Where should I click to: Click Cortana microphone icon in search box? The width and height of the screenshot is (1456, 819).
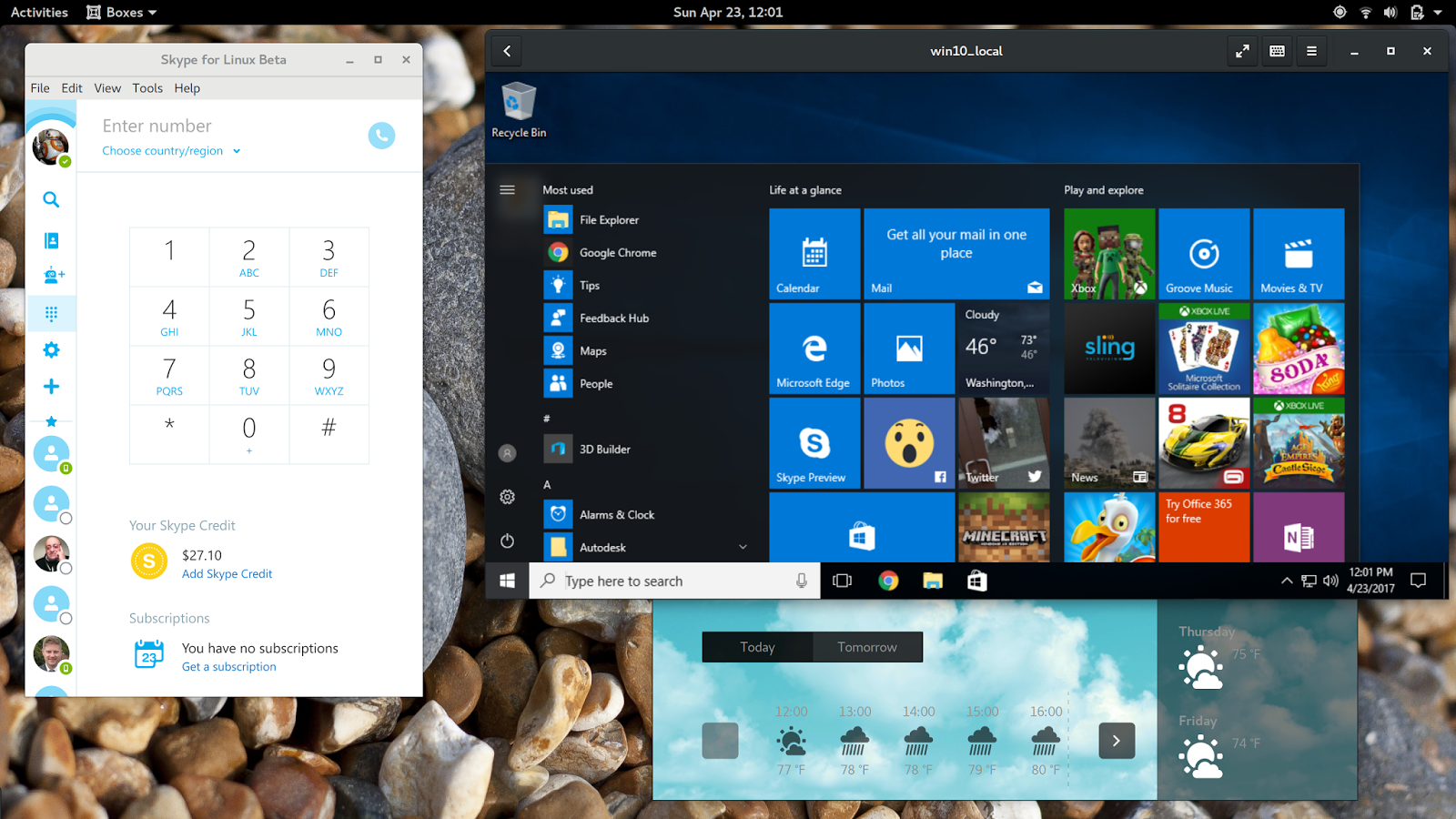click(801, 581)
